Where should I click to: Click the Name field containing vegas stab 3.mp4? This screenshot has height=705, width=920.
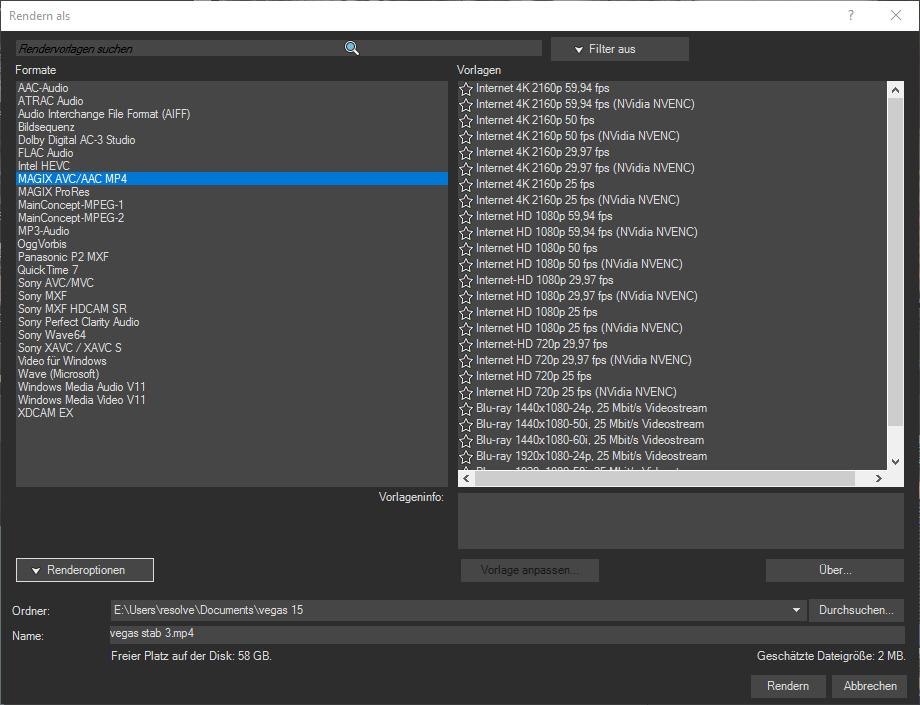point(507,634)
